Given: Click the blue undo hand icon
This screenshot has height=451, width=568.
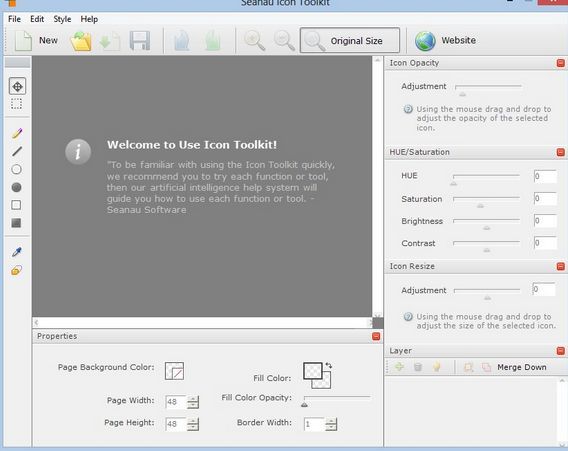Looking at the screenshot, I should [x=182, y=41].
